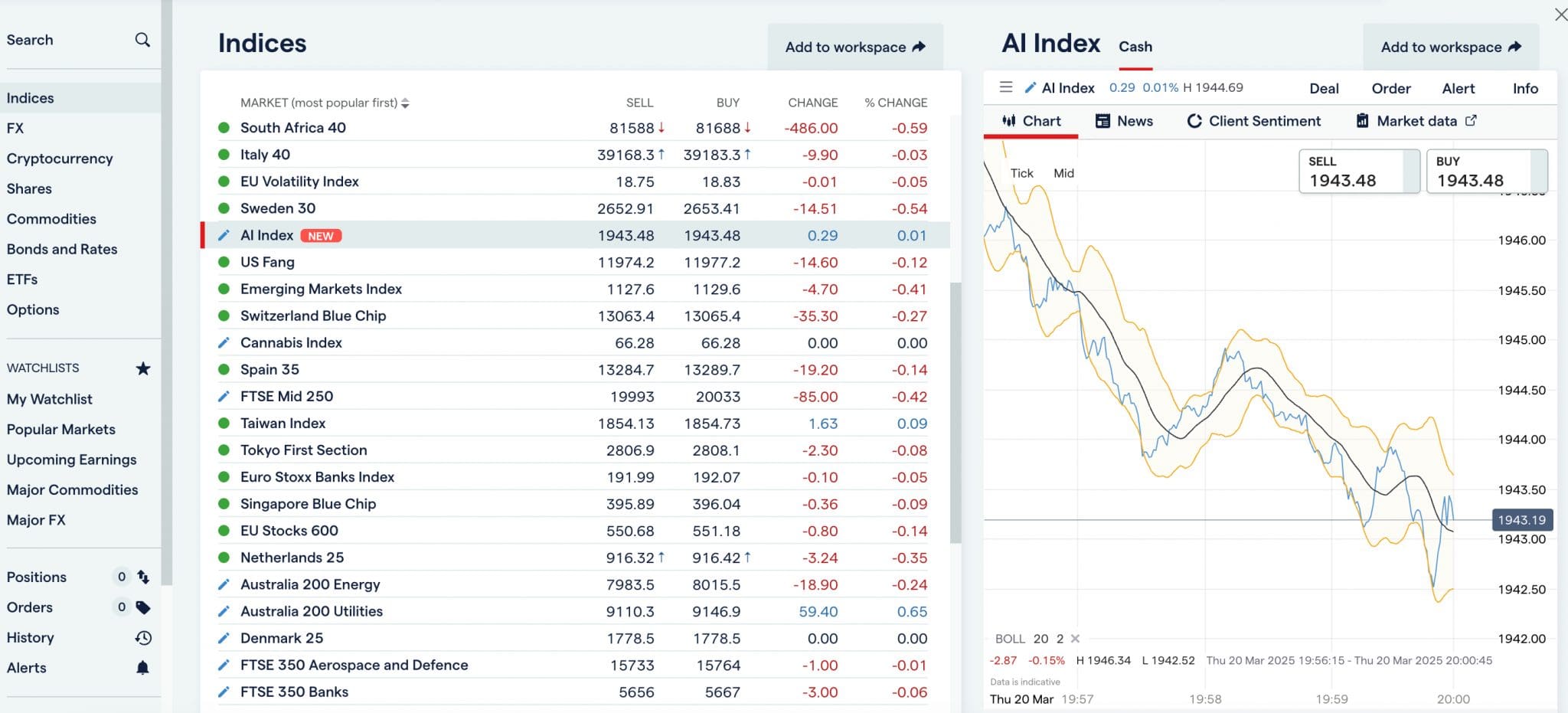Open Major FX watchlist
This screenshot has width=1568, height=713.
[x=36, y=520]
